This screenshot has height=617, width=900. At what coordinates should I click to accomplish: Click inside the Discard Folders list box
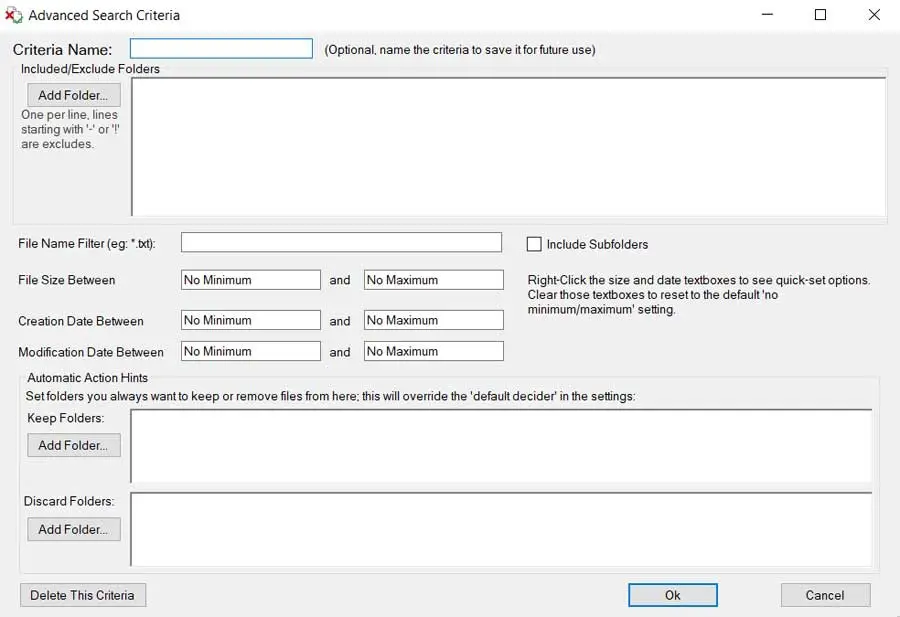click(x=500, y=529)
